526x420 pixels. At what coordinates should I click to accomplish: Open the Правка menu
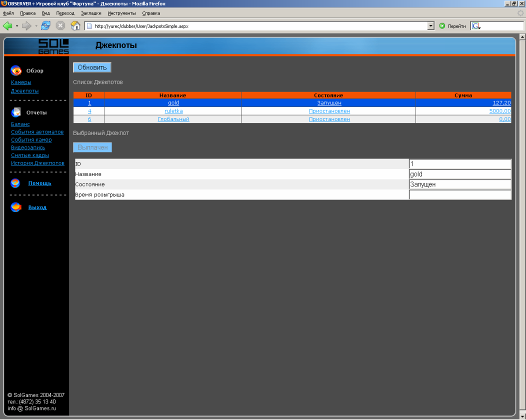coord(28,13)
